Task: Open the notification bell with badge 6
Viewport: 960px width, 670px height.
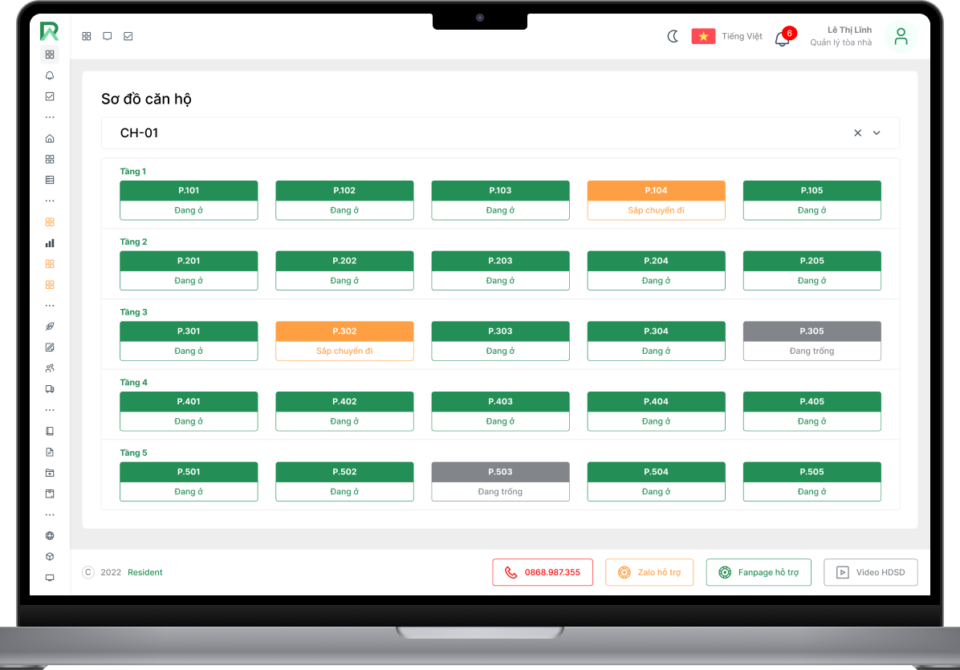Action: (x=783, y=38)
